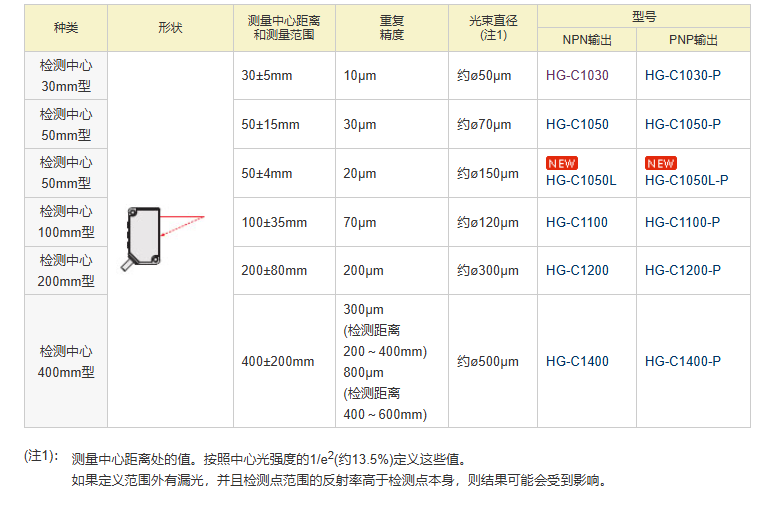Click the 测量中心距离和测量范围 column header
The width and height of the screenshot is (775, 510).
tap(284, 28)
